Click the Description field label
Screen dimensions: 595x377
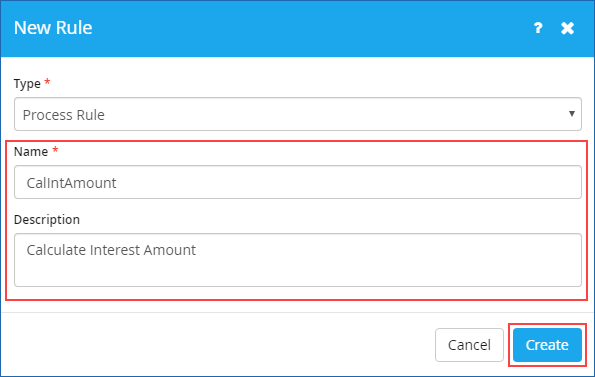click(47, 220)
